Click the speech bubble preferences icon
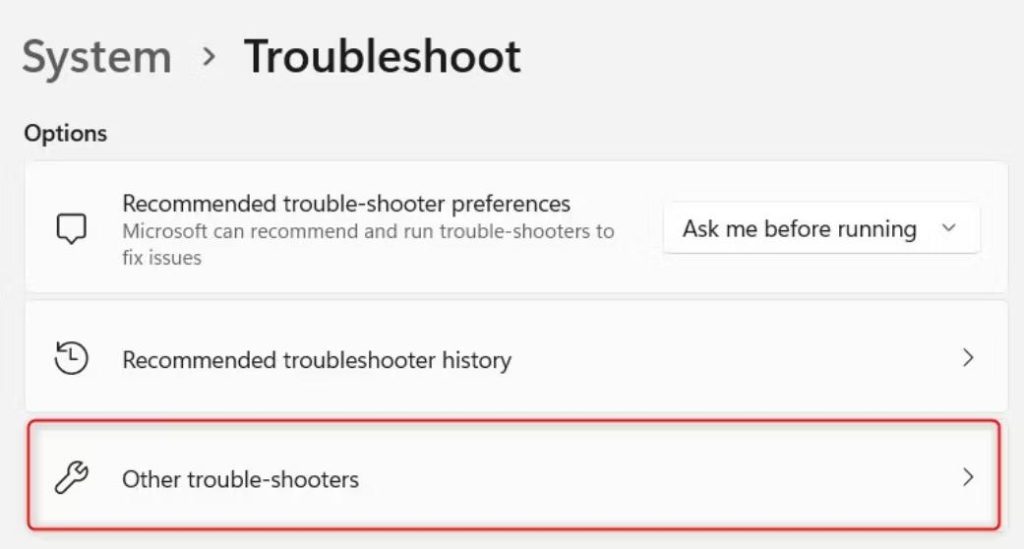 pos(71,229)
